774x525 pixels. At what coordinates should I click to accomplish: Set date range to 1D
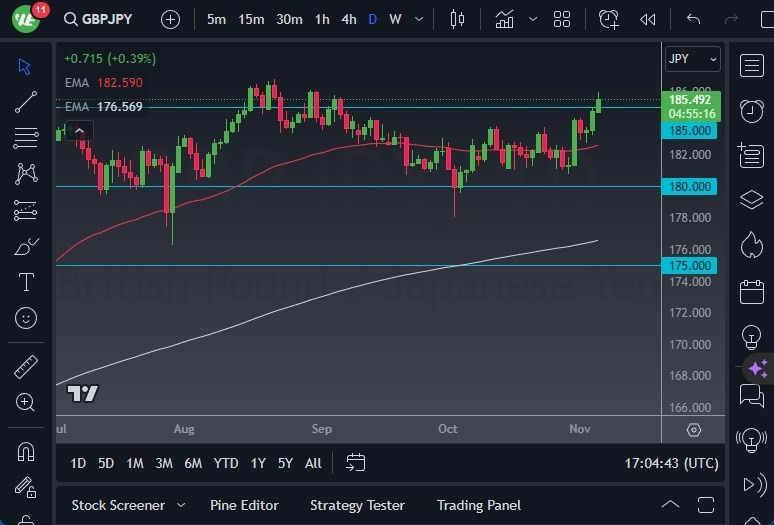[x=78, y=463]
